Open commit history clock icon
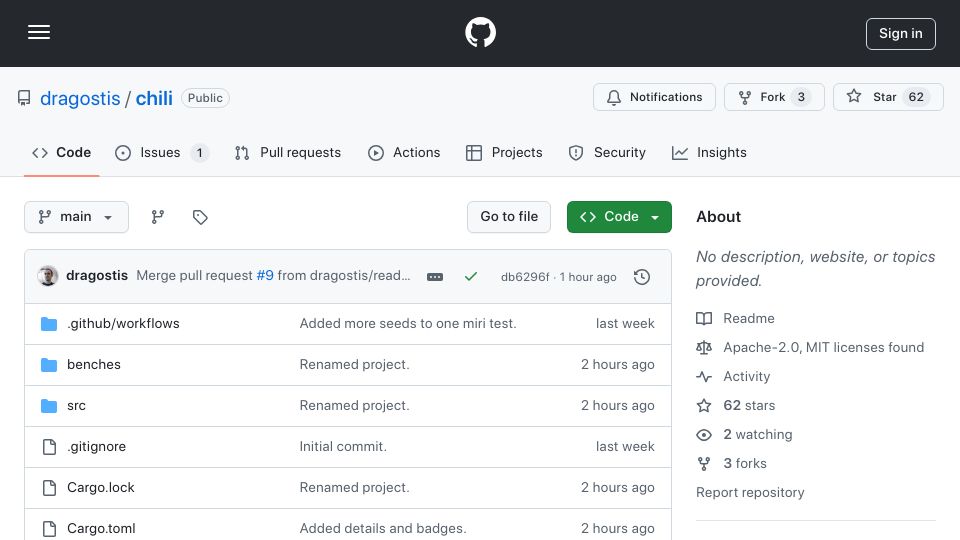 click(x=642, y=277)
